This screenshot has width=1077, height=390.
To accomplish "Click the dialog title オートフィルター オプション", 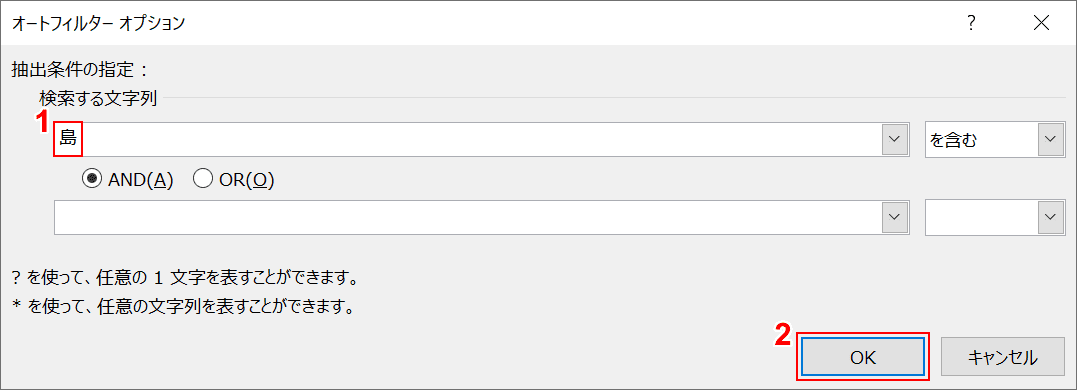I will [98, 23].
